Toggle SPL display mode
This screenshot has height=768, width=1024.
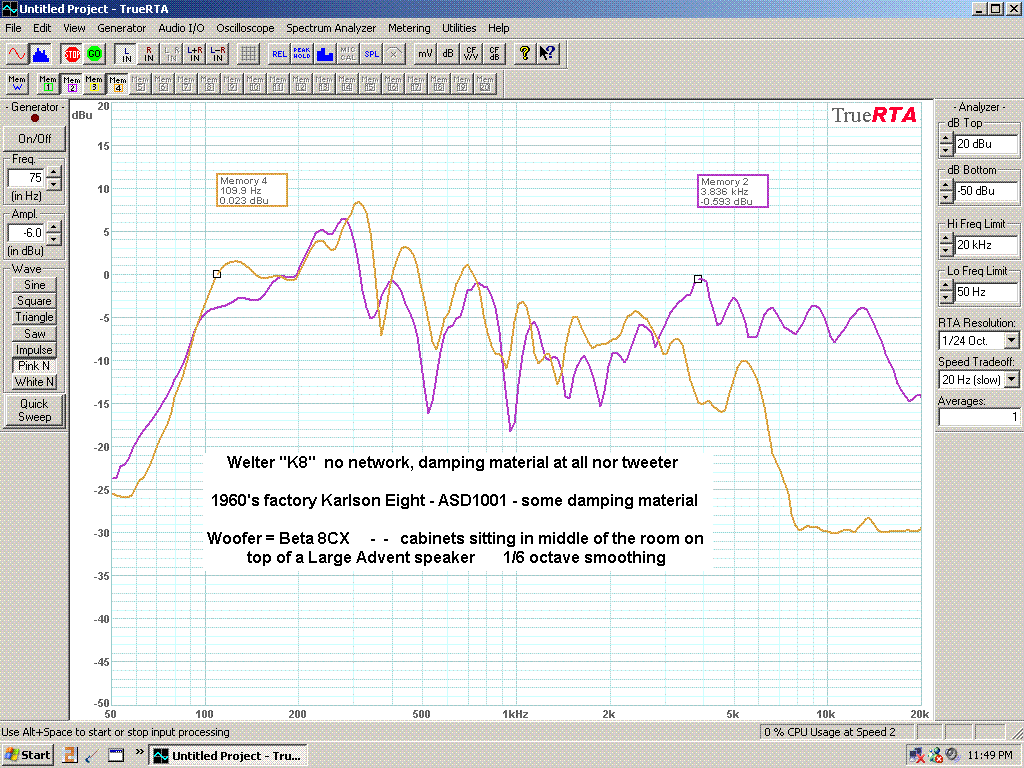pos(371,54)
